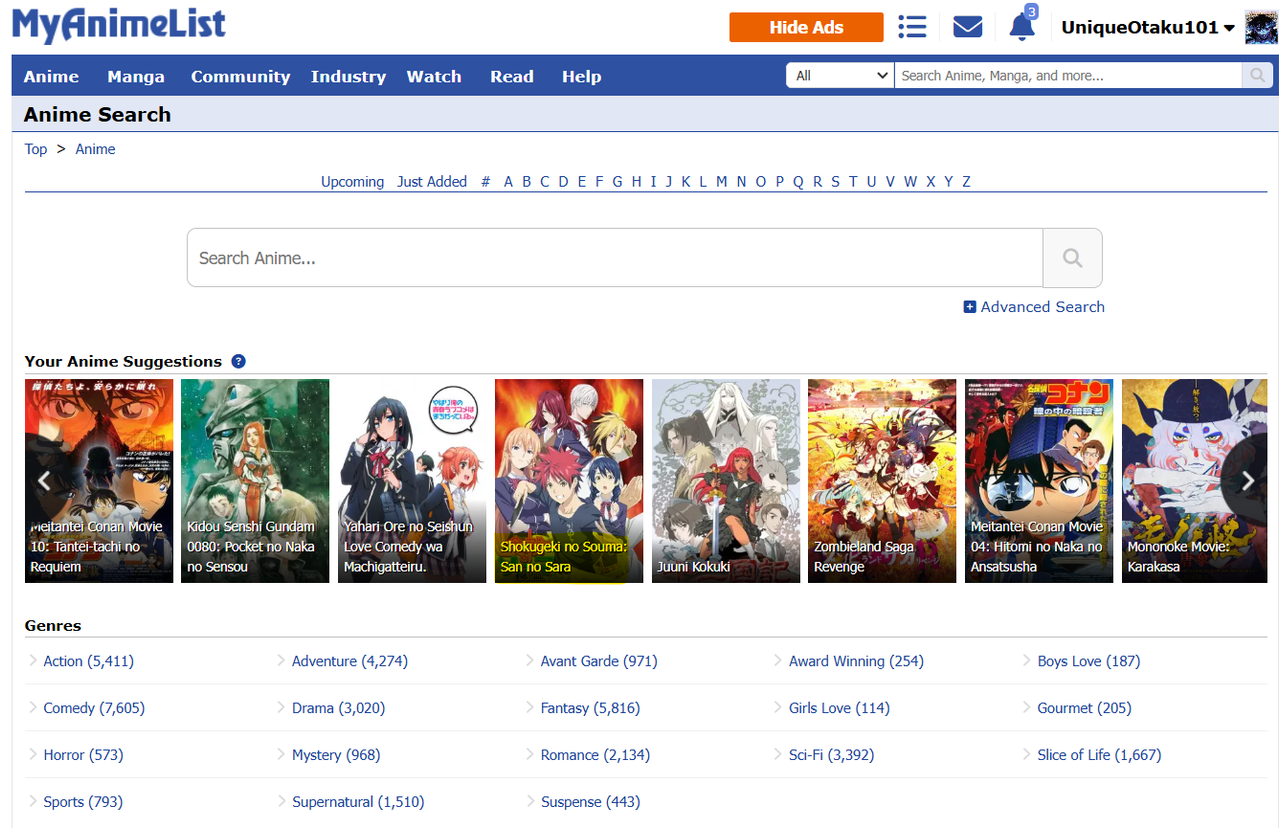1280x828 pixels.
Task: Open the Industry menu
Action: pos(348,76)
